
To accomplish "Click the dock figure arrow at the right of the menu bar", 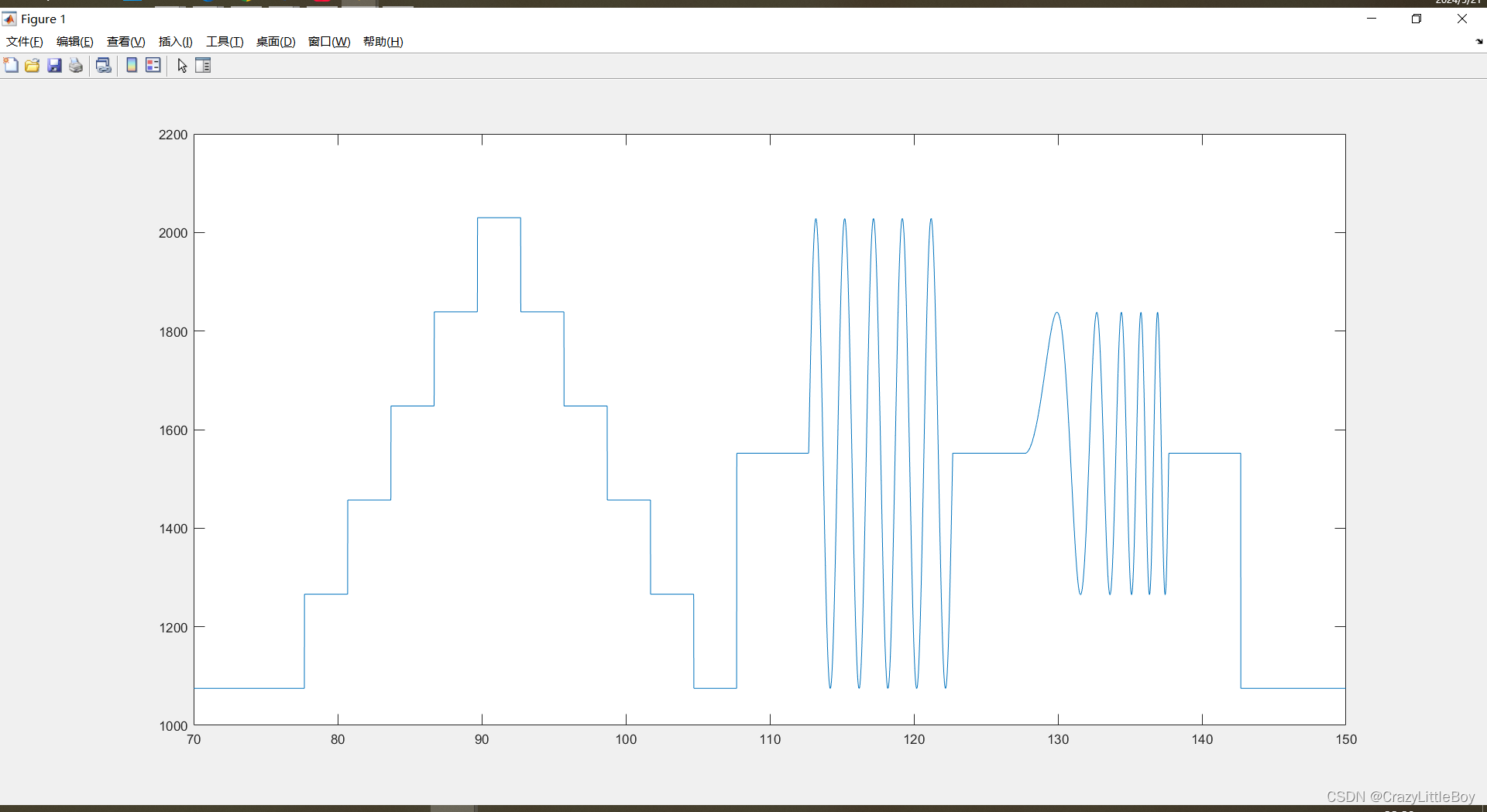I will [x=1479, y=42].
